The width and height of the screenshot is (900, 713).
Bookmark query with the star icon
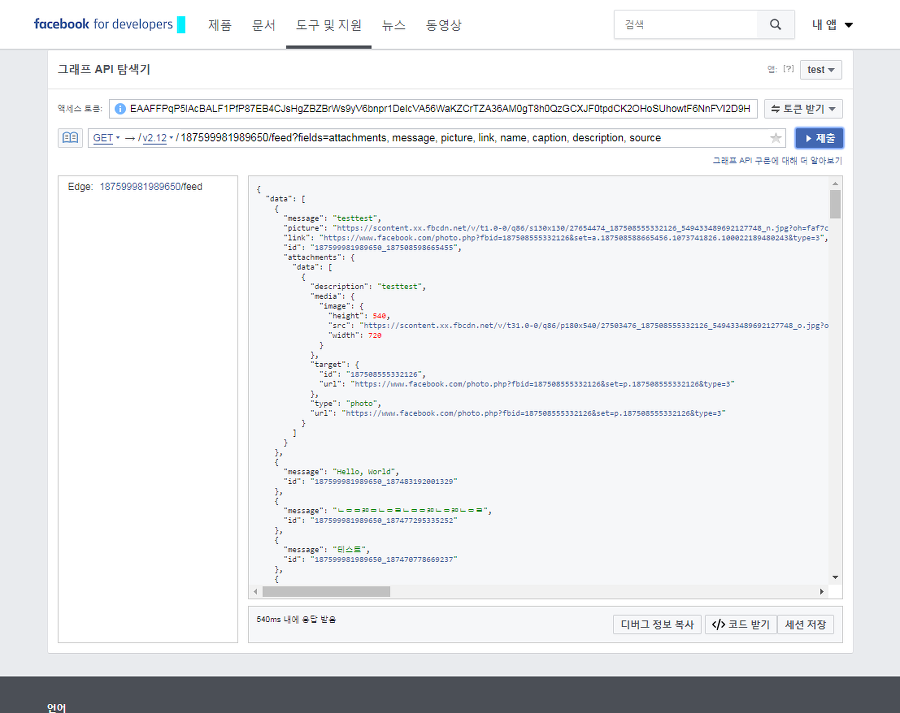point(776,138)
